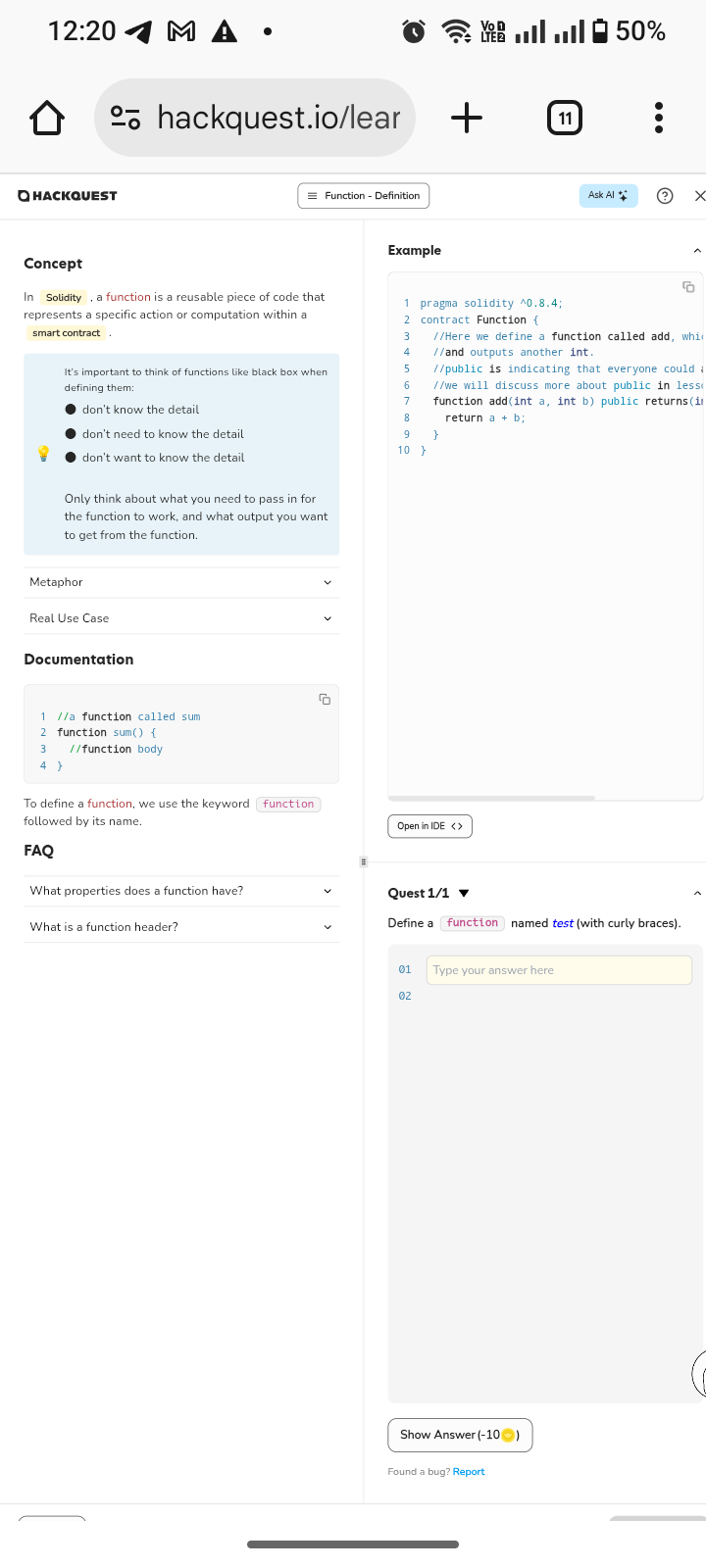Expand "What is a function header?" FAQ
Image resolution: width=706 pixels, height=1568 pixels.
coord(181,927)
